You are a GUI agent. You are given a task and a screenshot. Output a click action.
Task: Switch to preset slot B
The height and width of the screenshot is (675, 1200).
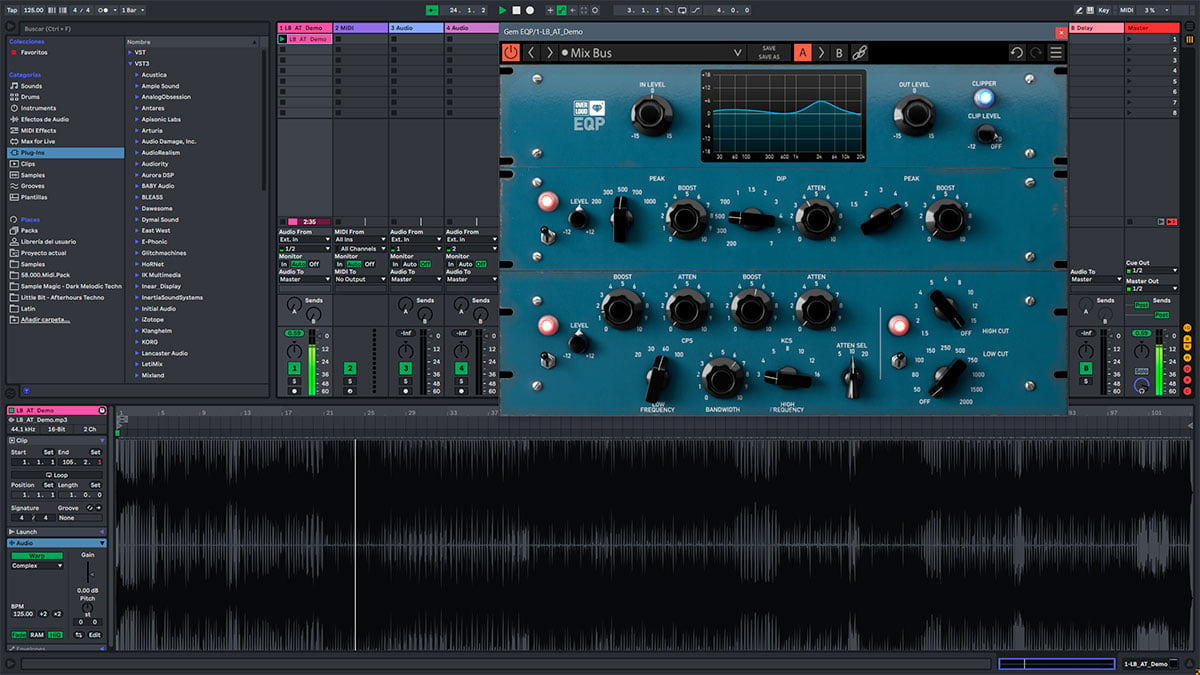(840, 53)
